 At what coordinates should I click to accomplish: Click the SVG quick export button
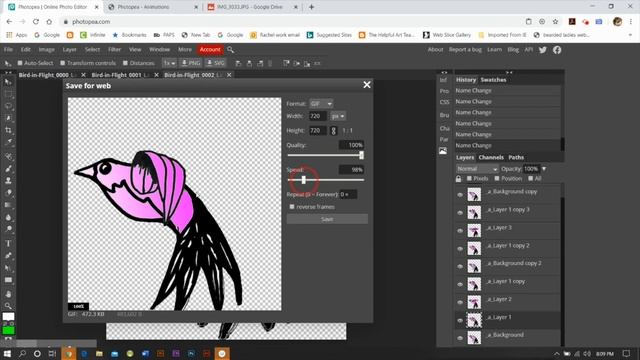[x=216, y=63]
